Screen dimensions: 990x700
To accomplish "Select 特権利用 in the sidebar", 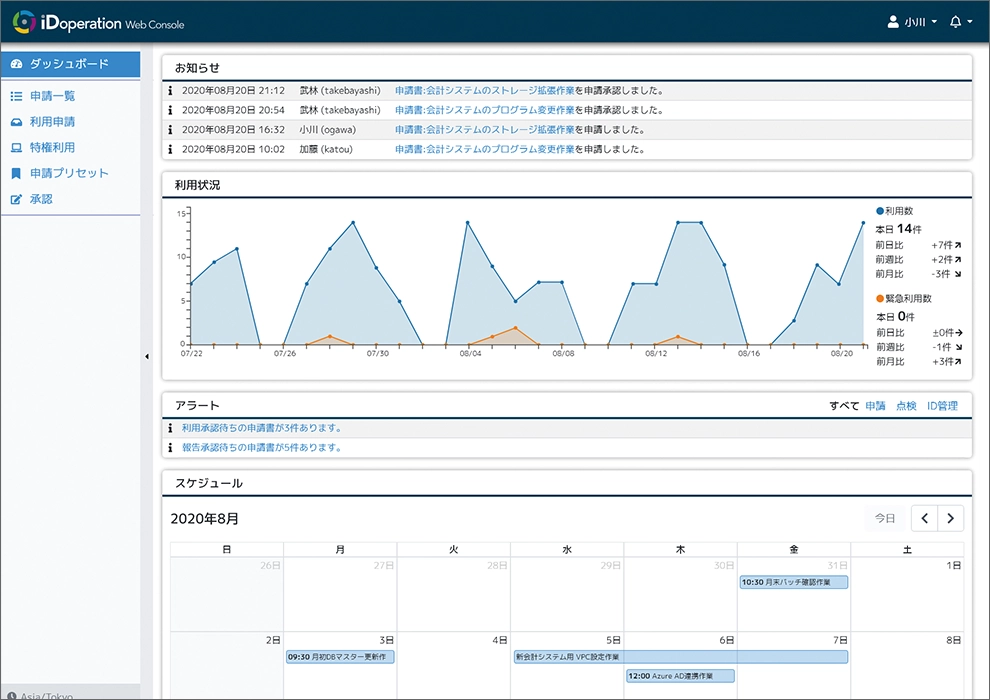I will tap(52, 148).
